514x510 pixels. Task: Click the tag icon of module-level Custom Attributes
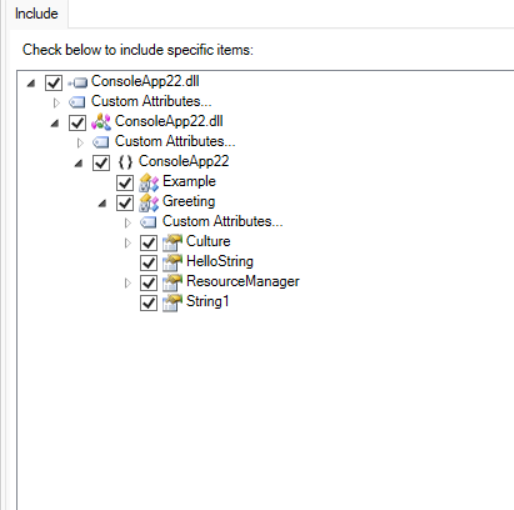101,142
